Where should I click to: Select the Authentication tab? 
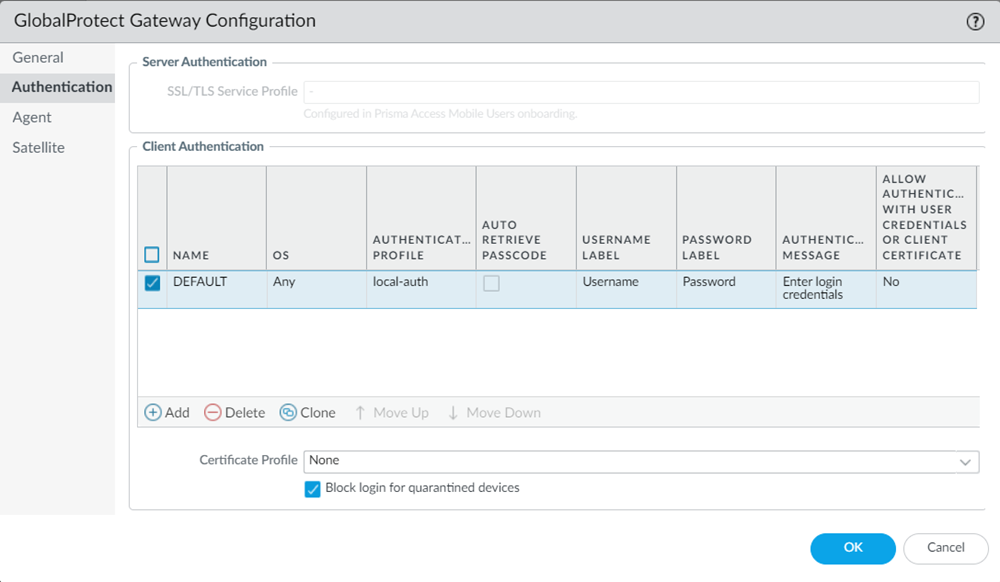click(62, 87)
